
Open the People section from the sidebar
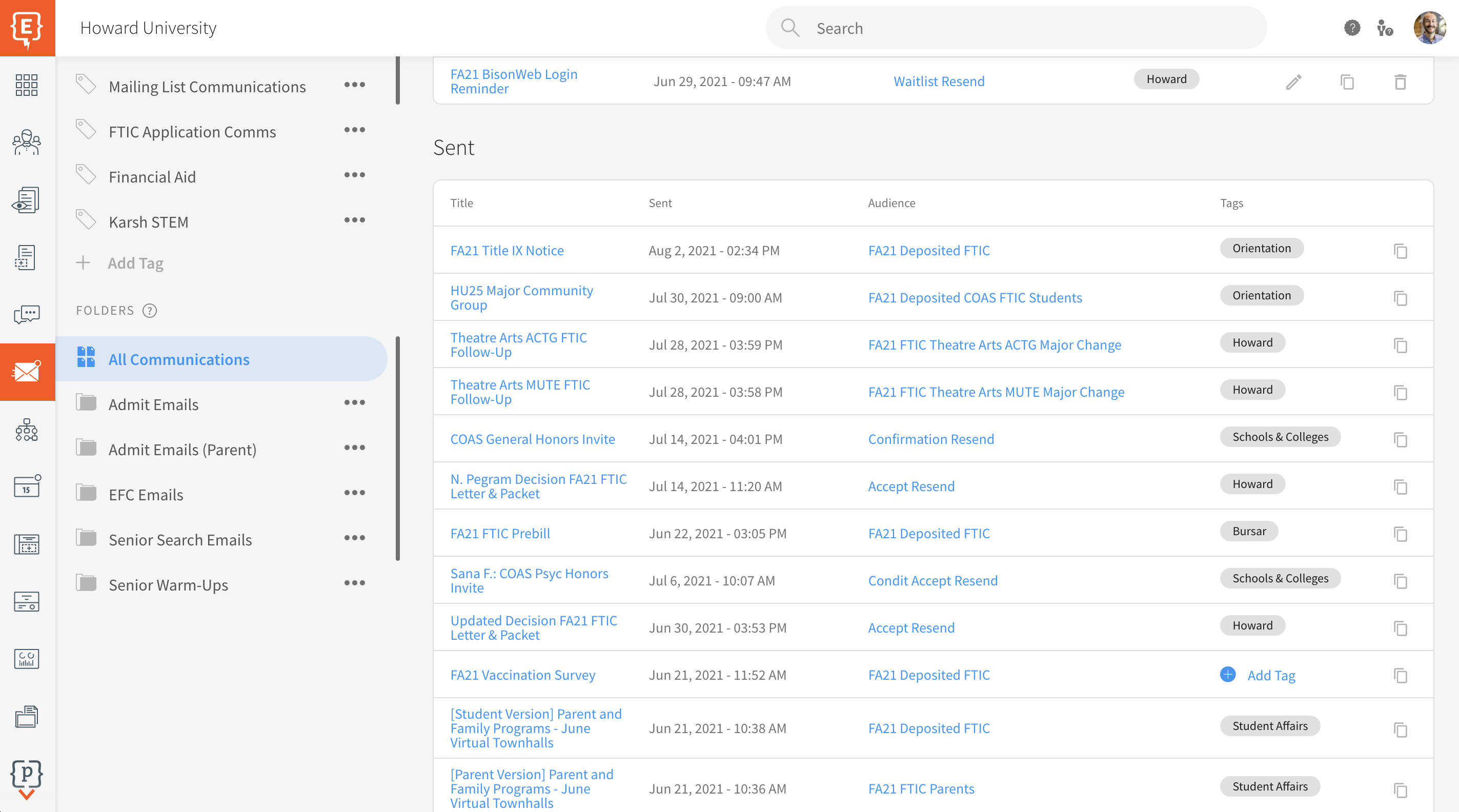[26, 143]
